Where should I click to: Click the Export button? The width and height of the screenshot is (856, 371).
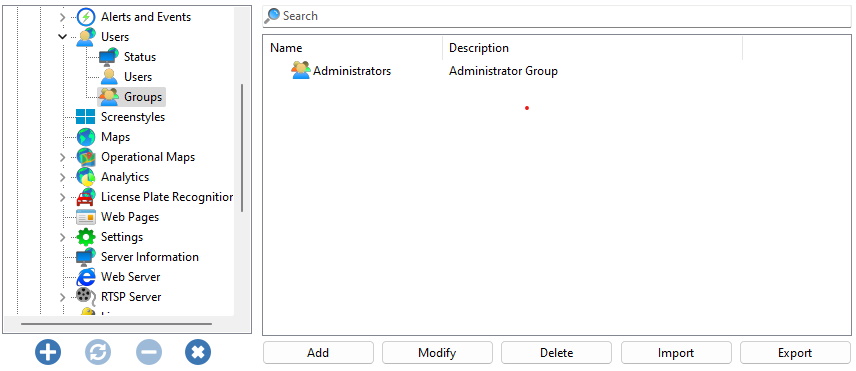(795, 353)
